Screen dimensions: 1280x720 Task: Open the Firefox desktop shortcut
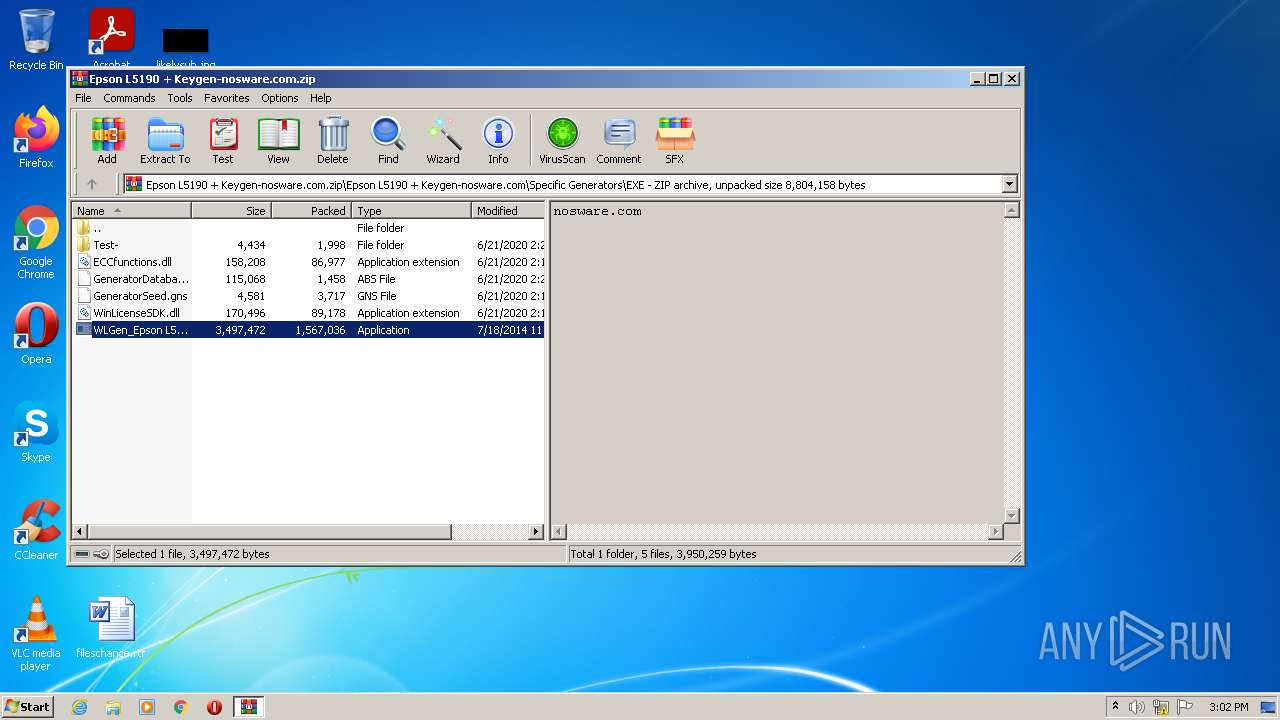36,138
